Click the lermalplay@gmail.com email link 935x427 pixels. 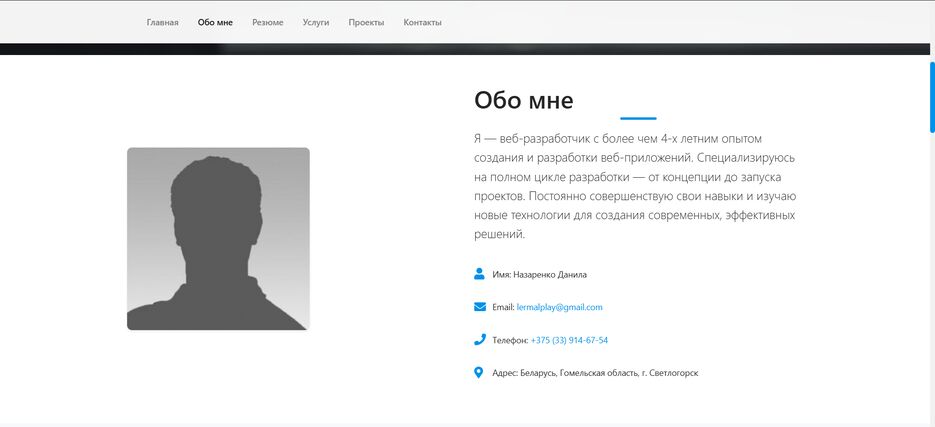(x=559, y=307)
